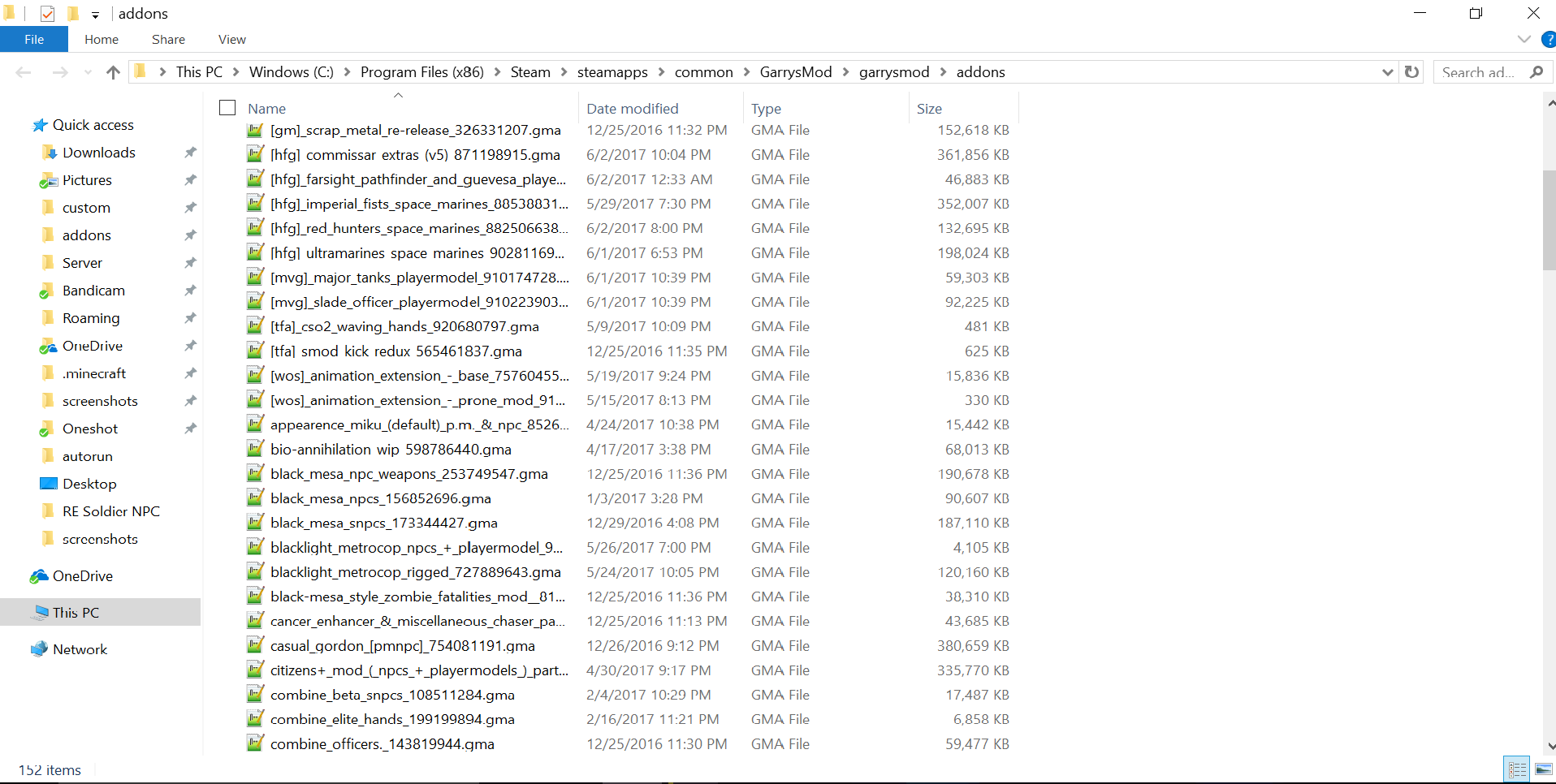The width and height of the screenshot is (1556, 784).
Task: Go forward with the forward arrow
Action: click(60, 72)
